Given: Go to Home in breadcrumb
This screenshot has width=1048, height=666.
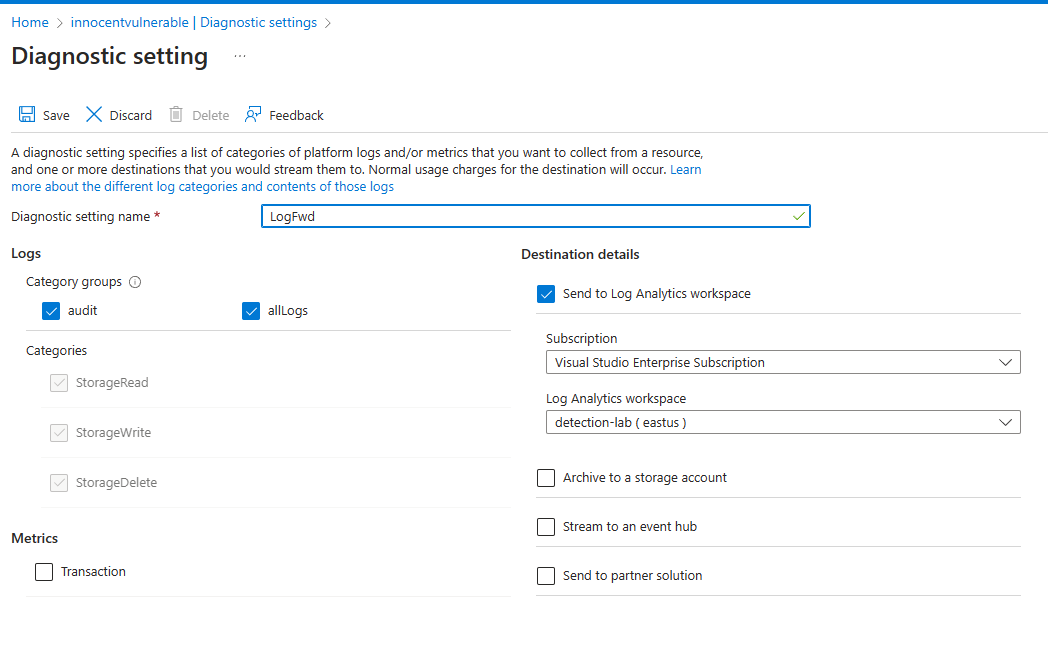Looking at the screenshot, I should 30,22.
